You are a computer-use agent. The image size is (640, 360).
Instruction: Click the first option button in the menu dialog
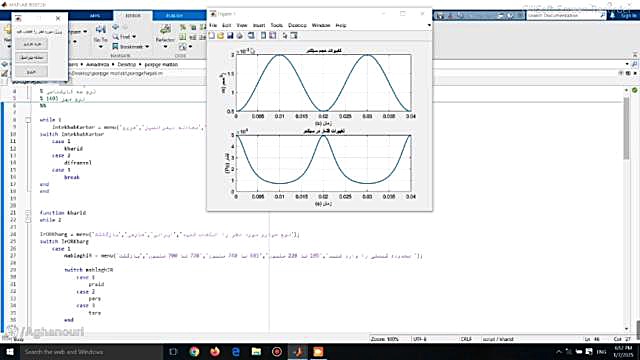(31, 44)
